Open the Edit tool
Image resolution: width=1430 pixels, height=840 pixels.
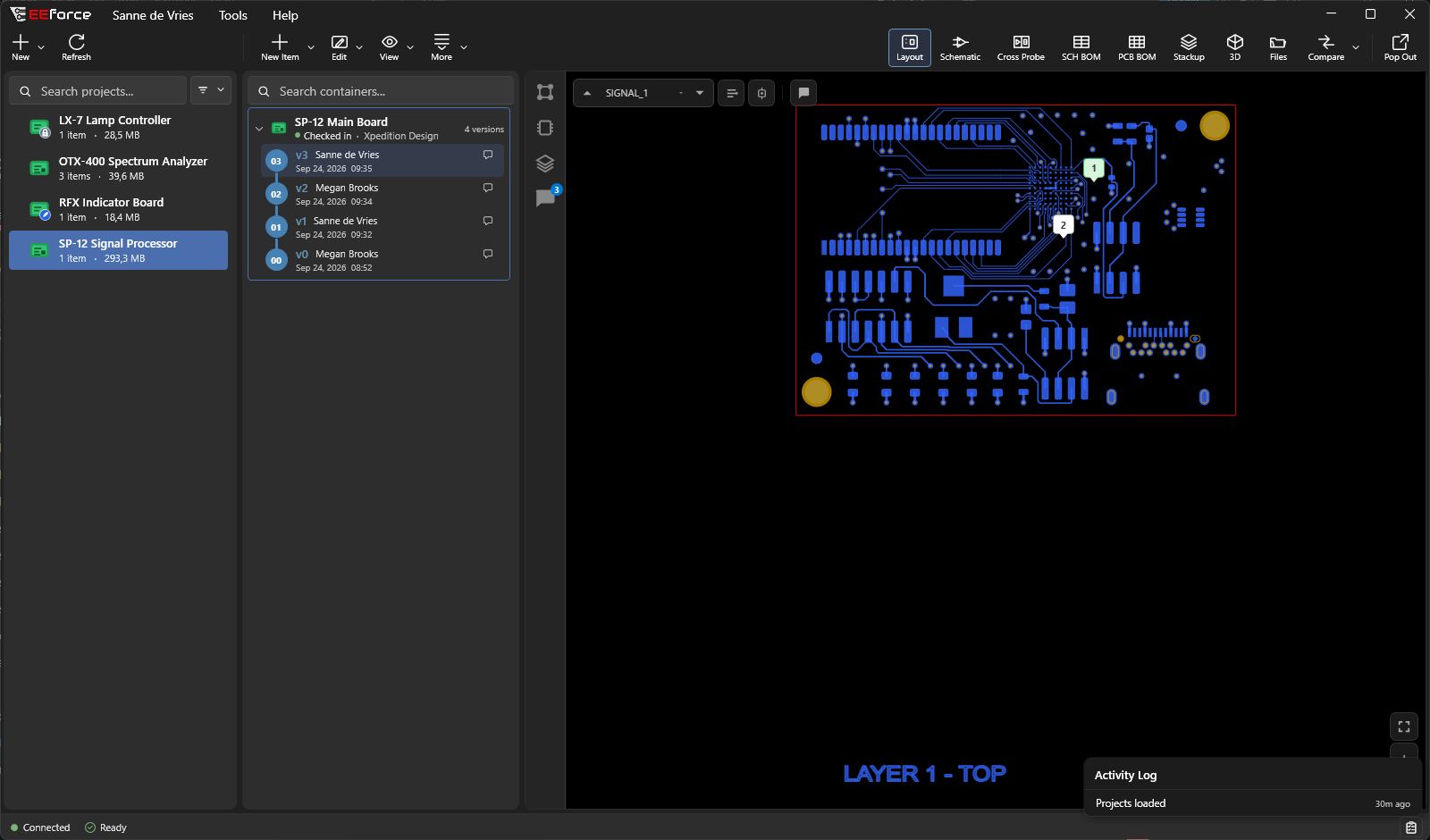[x=340, y=47]
